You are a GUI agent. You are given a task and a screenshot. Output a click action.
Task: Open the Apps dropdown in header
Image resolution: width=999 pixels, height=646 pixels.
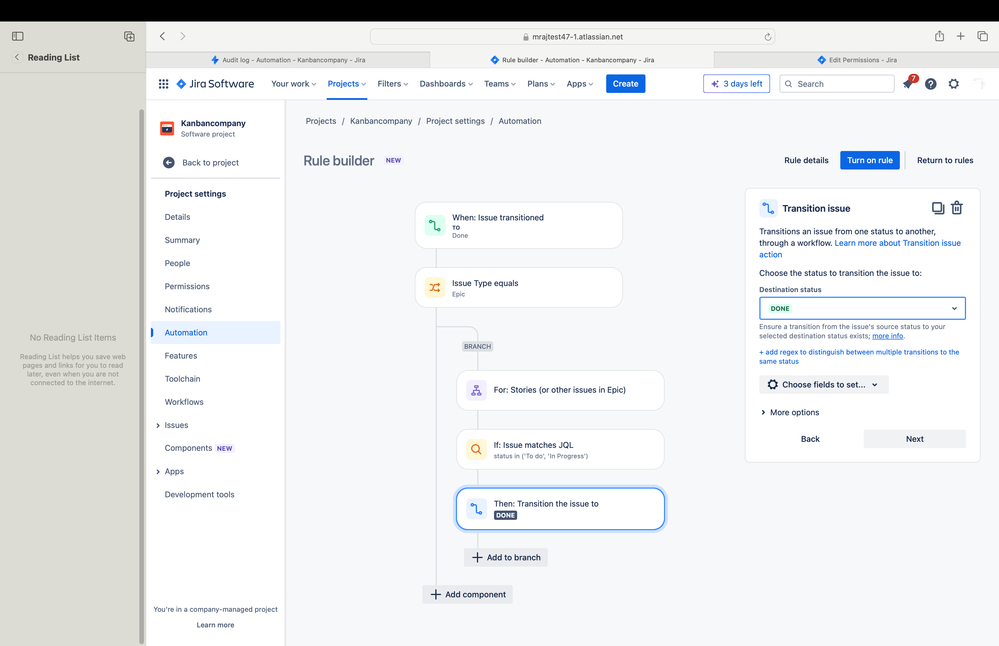tap(580, 83)
